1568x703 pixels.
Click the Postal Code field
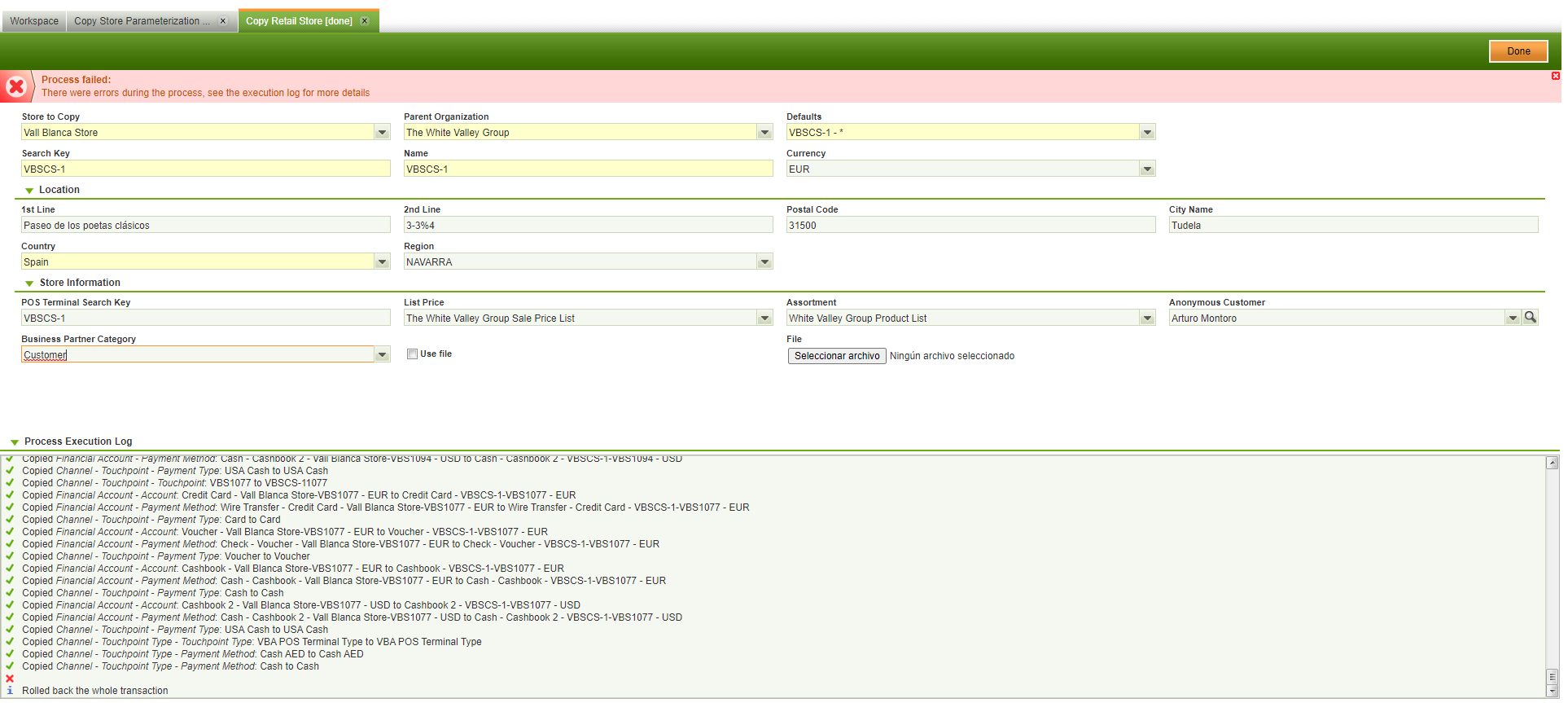(x=971, y=226)
